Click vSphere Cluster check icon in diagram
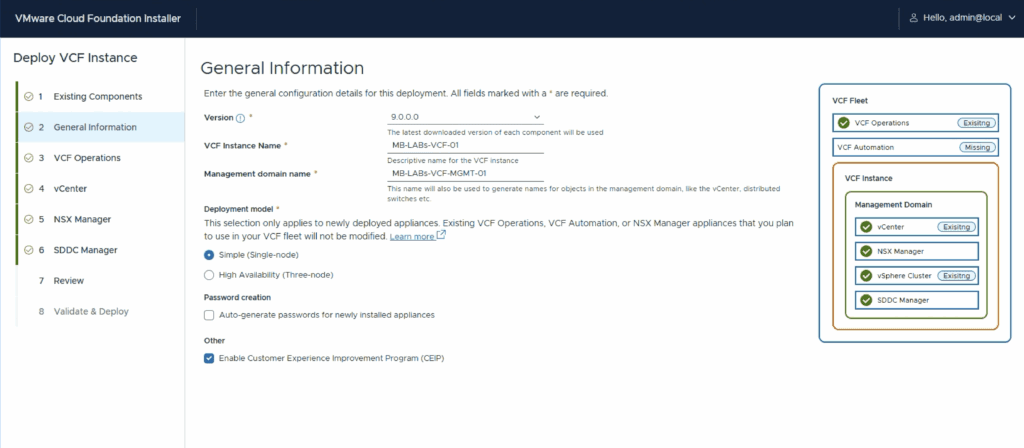This screenshot has width=1024, height=448. (x=866, y=275)
